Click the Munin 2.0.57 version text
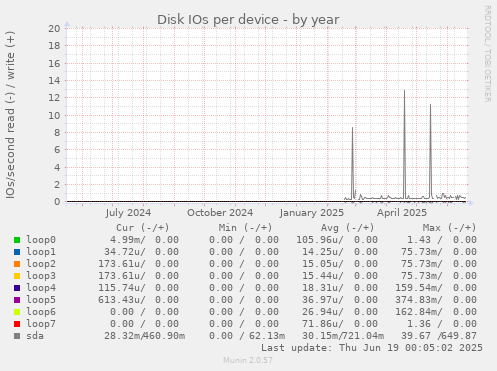This screenshot has width=497, height=371. coord(248,360)
